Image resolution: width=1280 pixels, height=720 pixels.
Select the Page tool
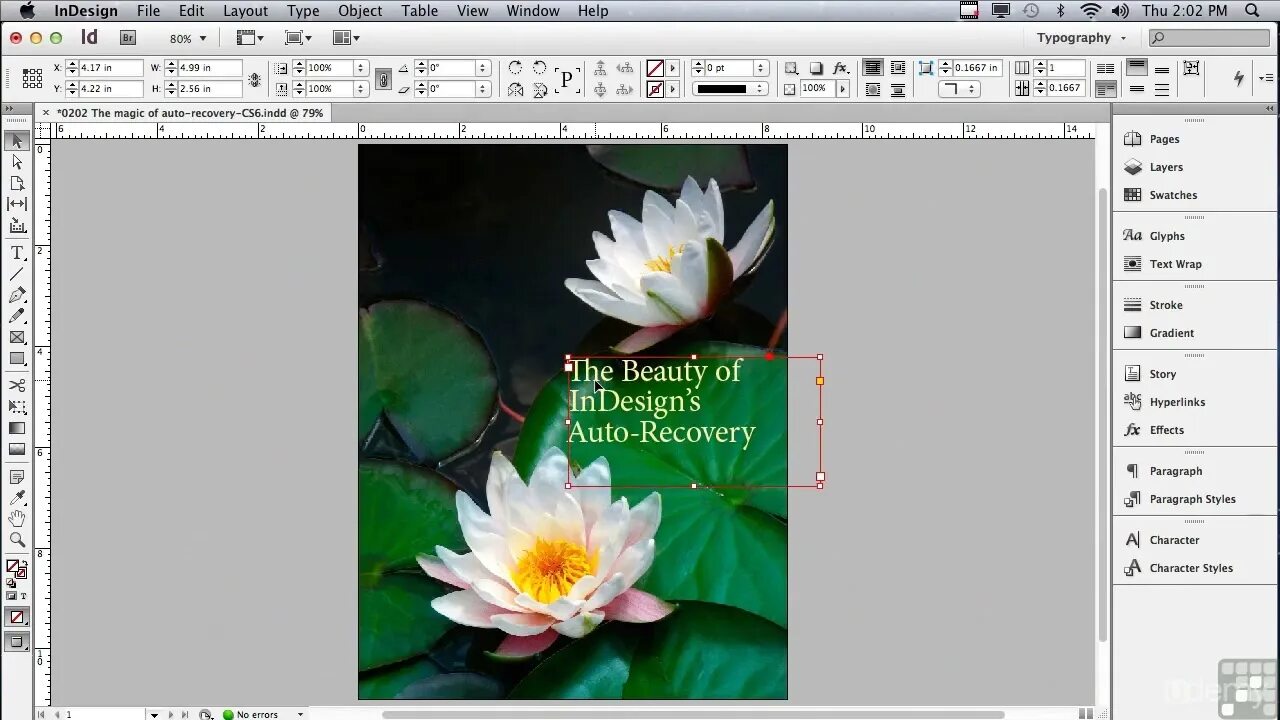(17, 183)
